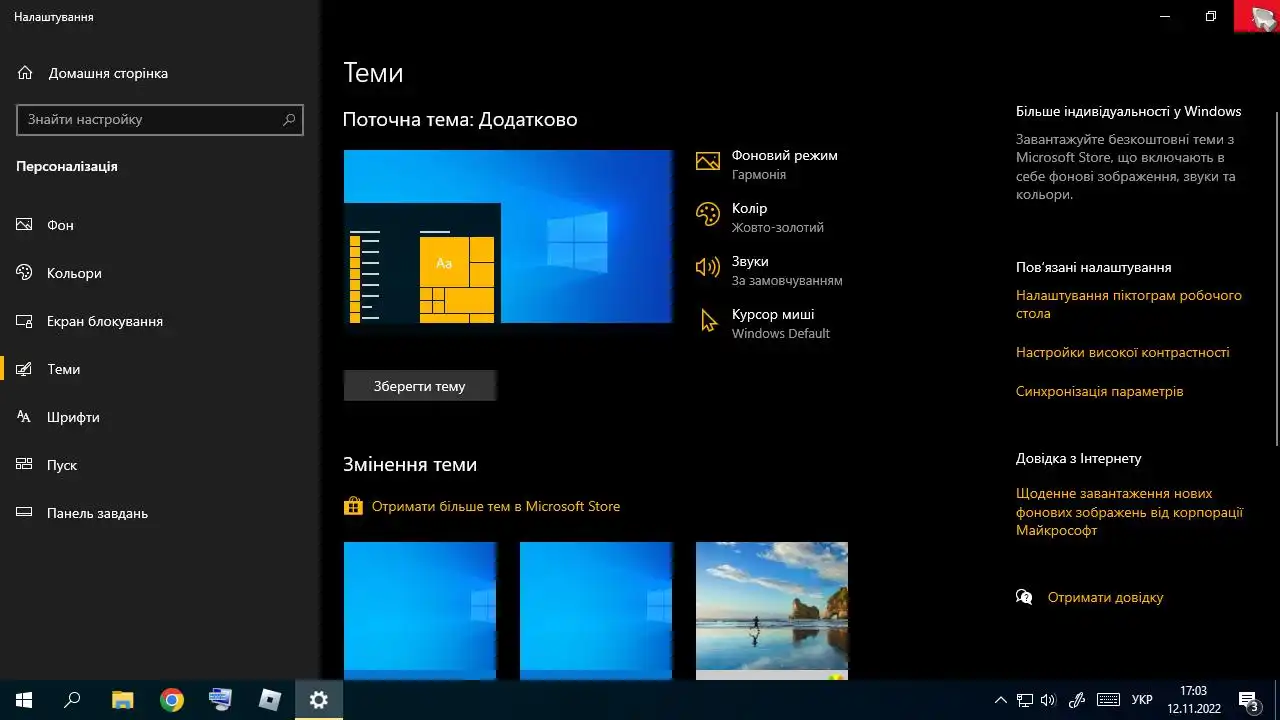This screenshot has height=720, width=1280.
Task: Click the Зберегти тему button
Action: (x=420, y=386)
